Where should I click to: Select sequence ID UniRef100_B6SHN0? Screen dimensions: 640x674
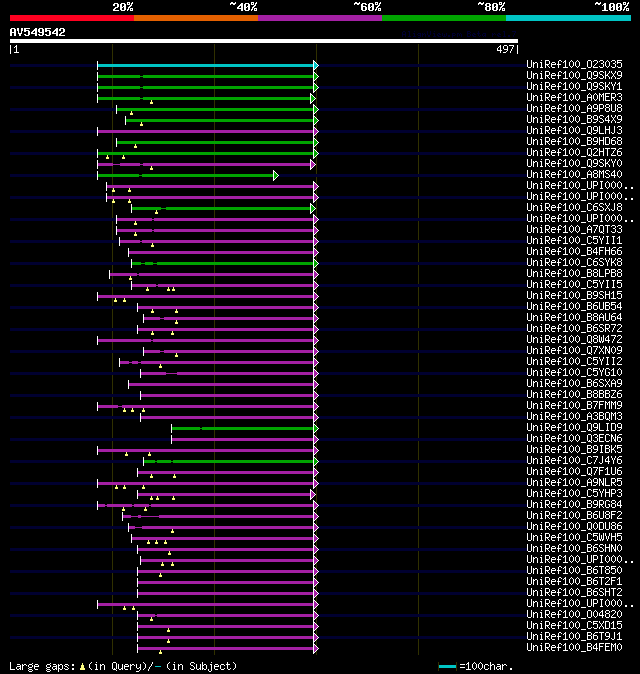574,548
